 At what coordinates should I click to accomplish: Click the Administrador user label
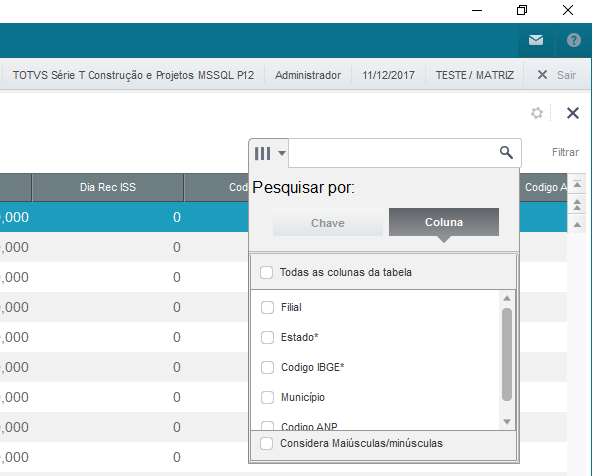coord(308,75)
